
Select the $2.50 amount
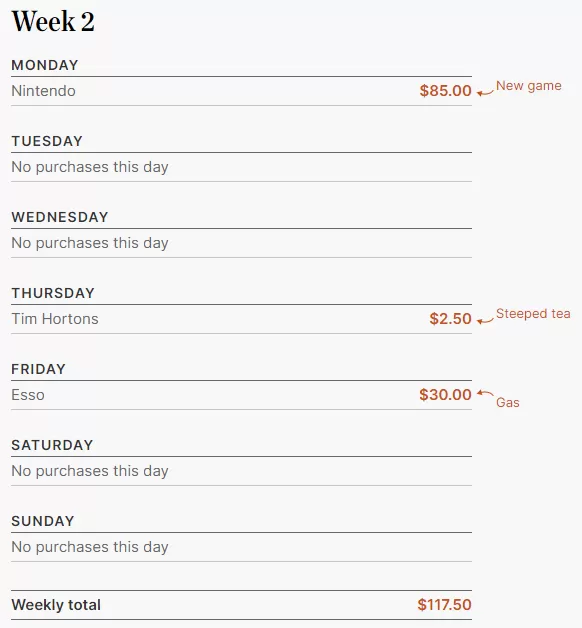(x=450, y=319)
